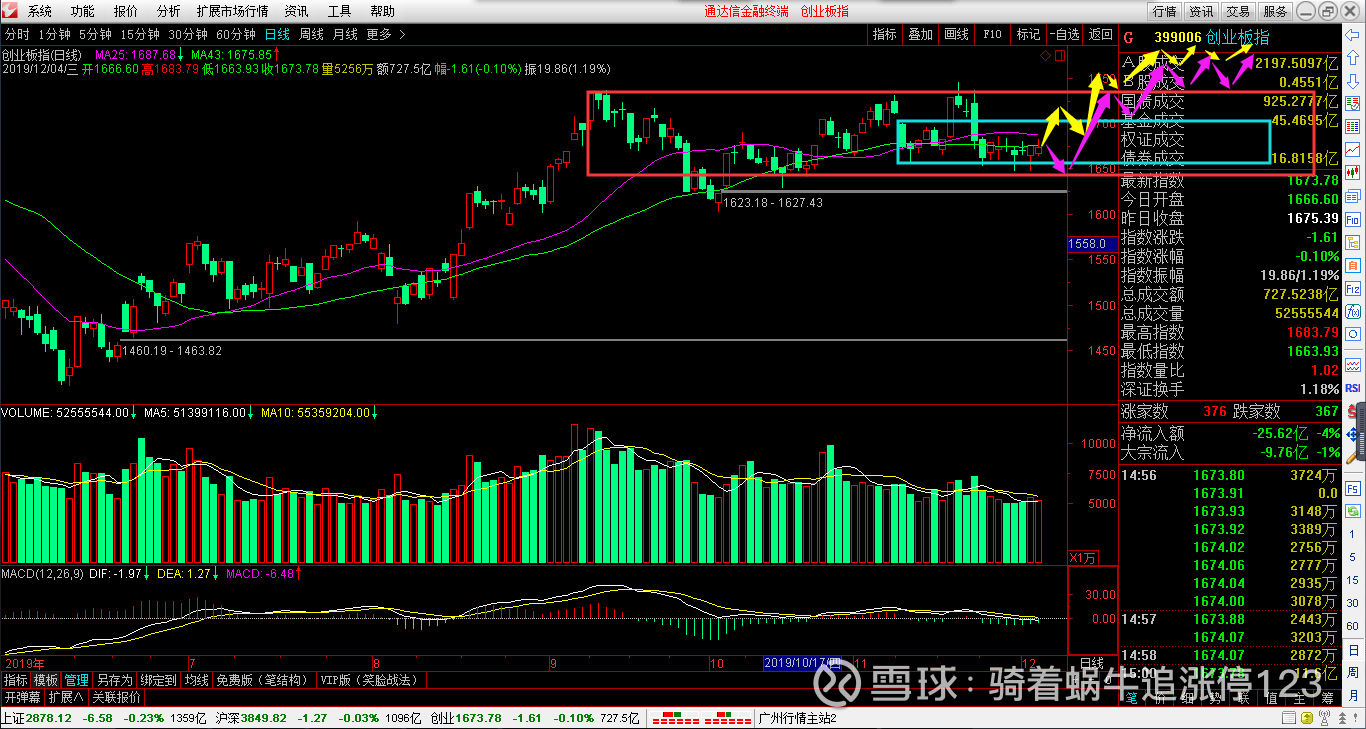Click the '返回' button
The image size is (1366, 729).
(1100, 34)
